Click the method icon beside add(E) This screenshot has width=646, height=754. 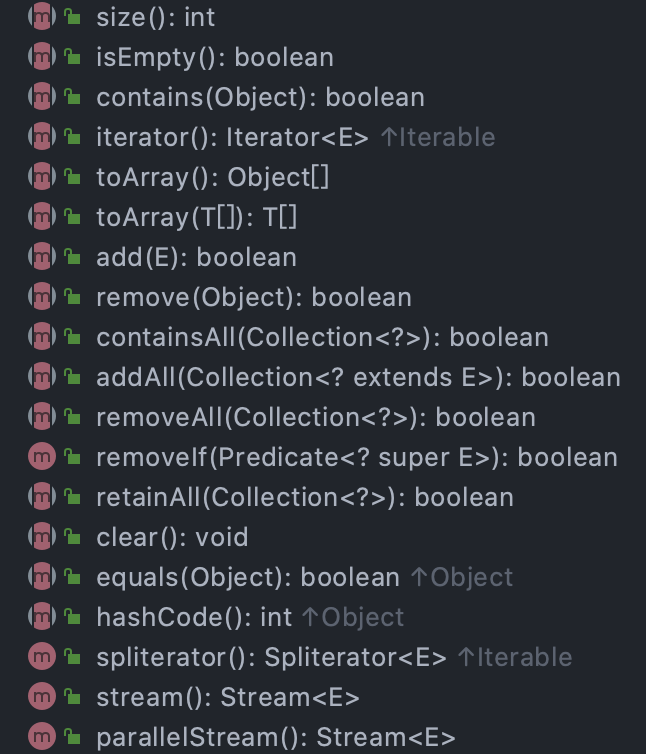point(41,257)
